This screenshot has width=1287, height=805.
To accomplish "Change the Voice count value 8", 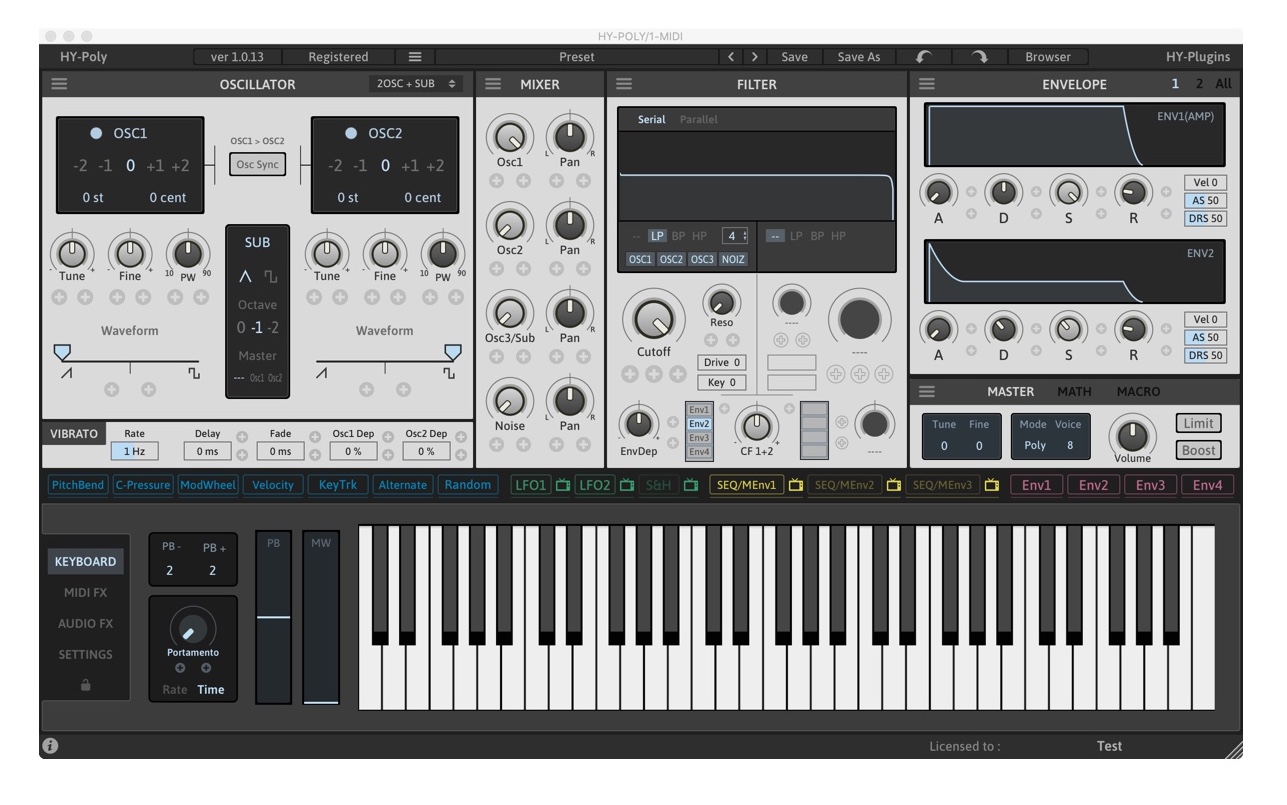I will 1070,446.
